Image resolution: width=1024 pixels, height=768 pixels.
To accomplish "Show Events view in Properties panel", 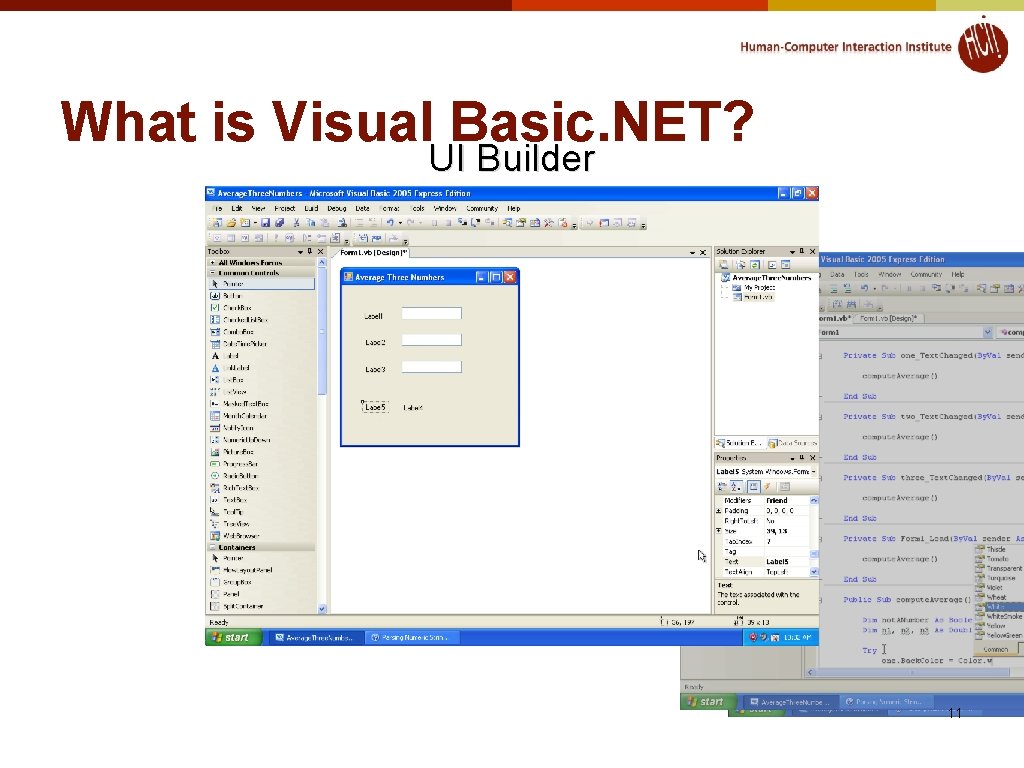I will coord(768,487).
